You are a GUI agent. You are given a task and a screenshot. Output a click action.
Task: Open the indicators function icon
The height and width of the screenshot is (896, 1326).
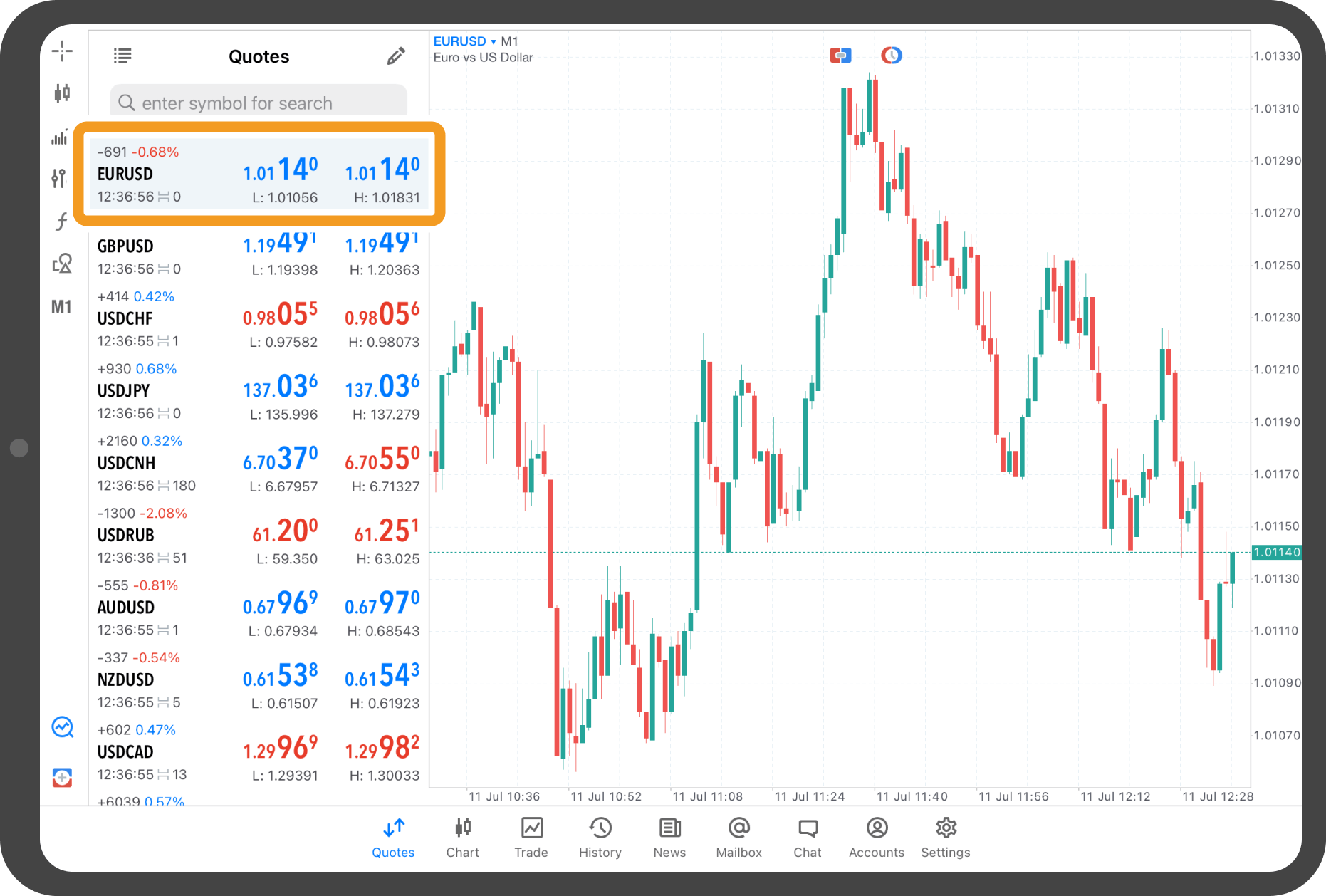click(61, 222)
